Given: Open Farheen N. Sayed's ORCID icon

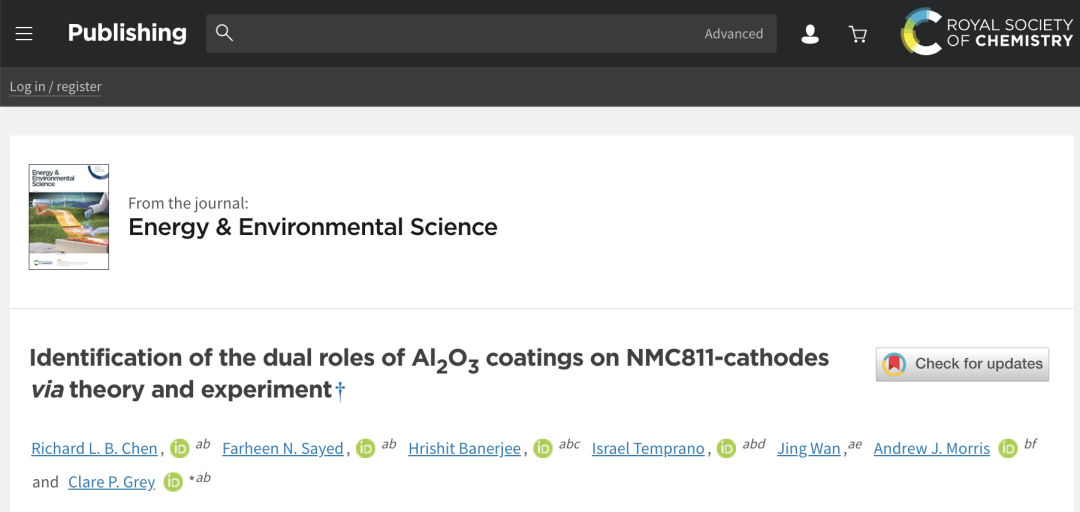Looking at the screenshot, I should tap(366, 449).
